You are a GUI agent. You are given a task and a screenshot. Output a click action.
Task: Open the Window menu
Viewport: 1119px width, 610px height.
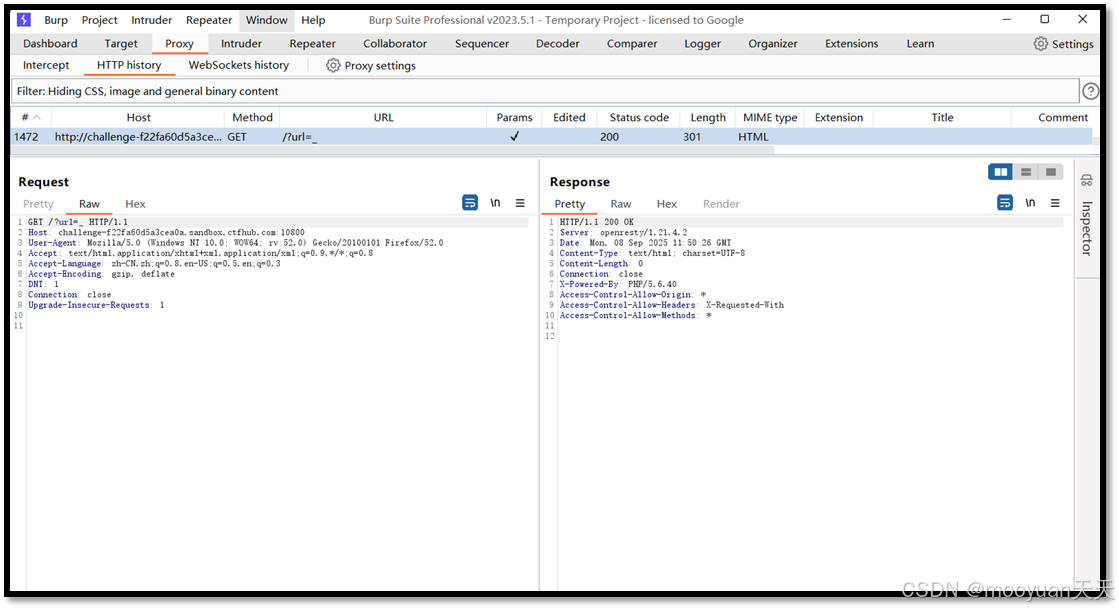pyautogui.click(x=266, y=20)
